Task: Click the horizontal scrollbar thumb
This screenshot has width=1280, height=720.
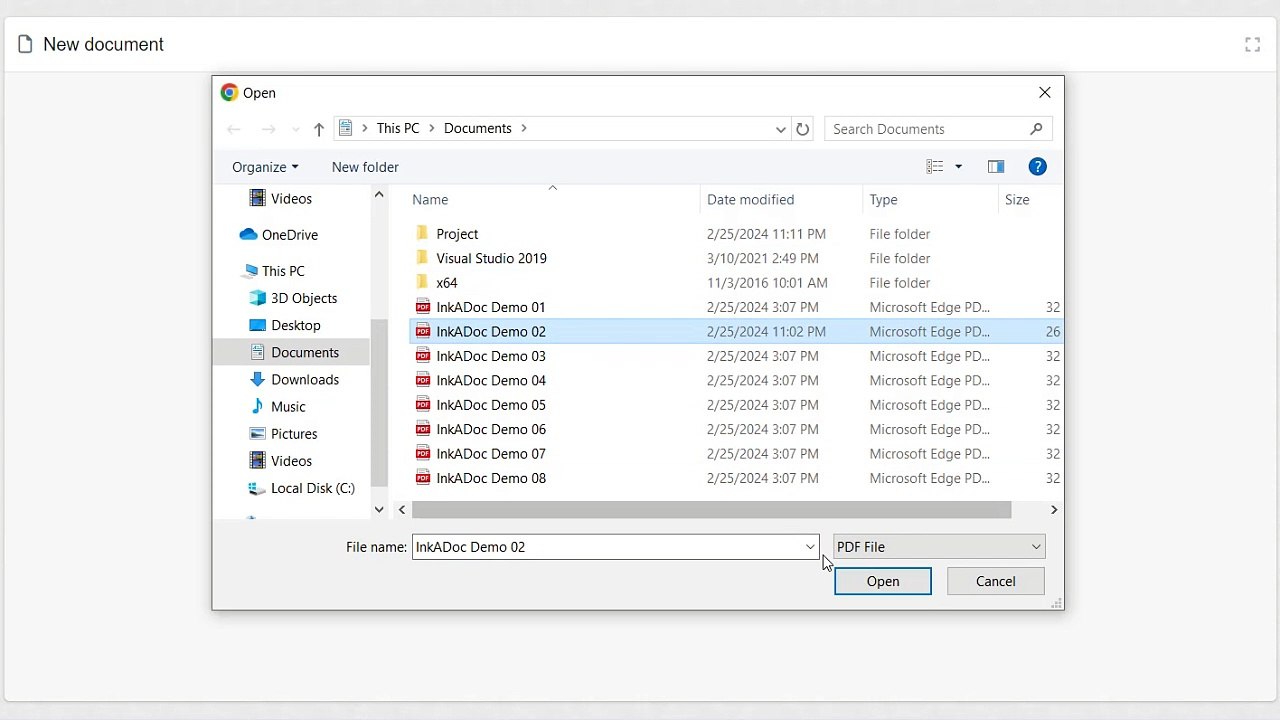Action: pyautogui.click(x=711, y=510)
